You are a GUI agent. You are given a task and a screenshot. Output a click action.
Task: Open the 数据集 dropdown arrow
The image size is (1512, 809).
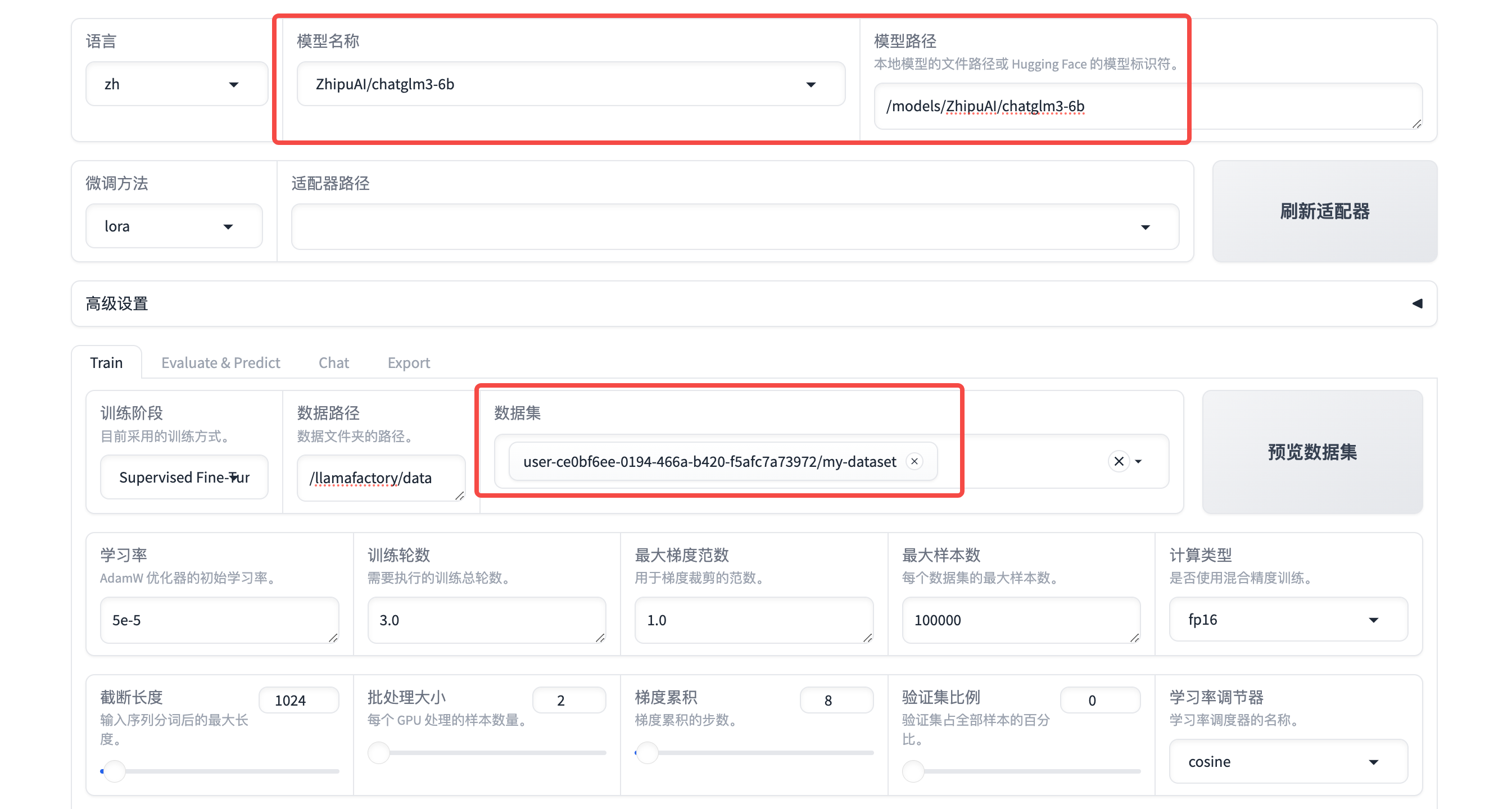[x=1139, y=461]
